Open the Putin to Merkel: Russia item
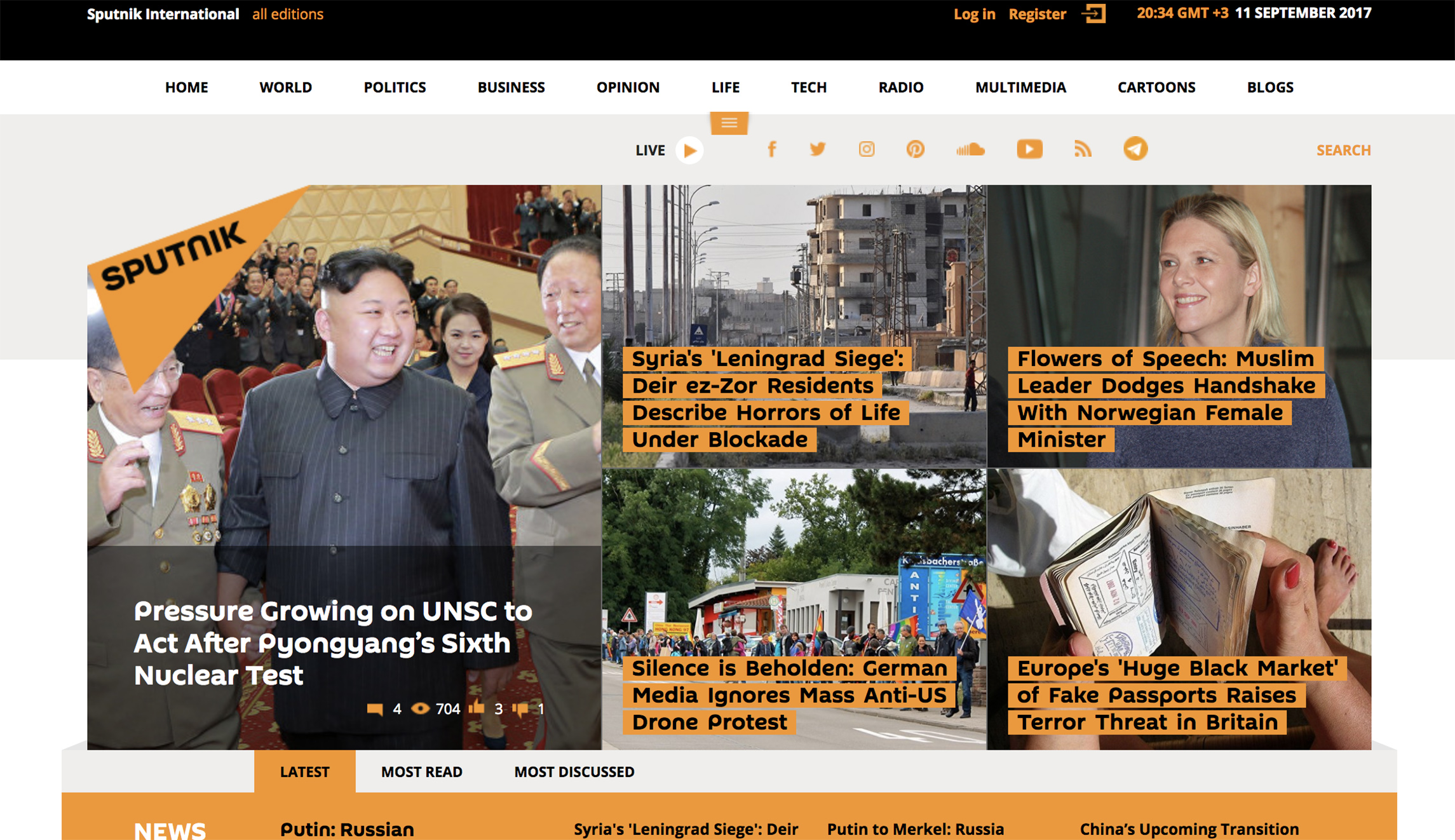The width and height of the screenshot is (1455, 840). (x=916, y=830)
